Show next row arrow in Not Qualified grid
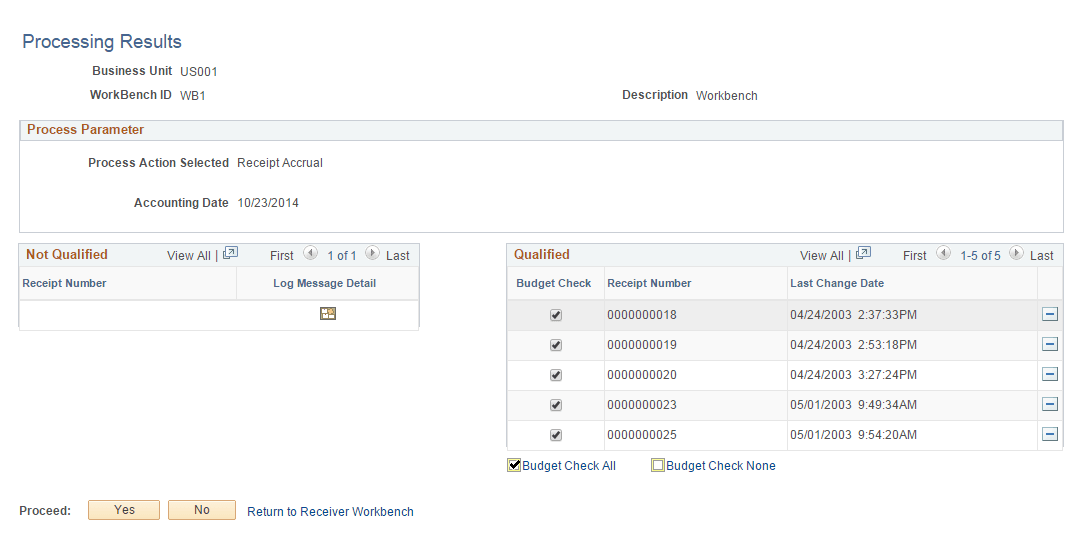Screen dimensions: 1075x540 tap(372, 253)
